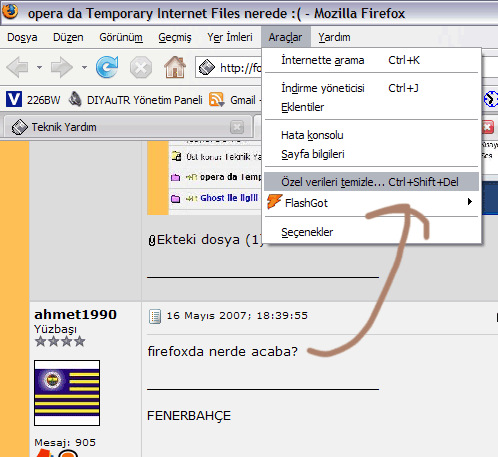
Task: Open the Gmail bookmark
Action: point(243,100)
